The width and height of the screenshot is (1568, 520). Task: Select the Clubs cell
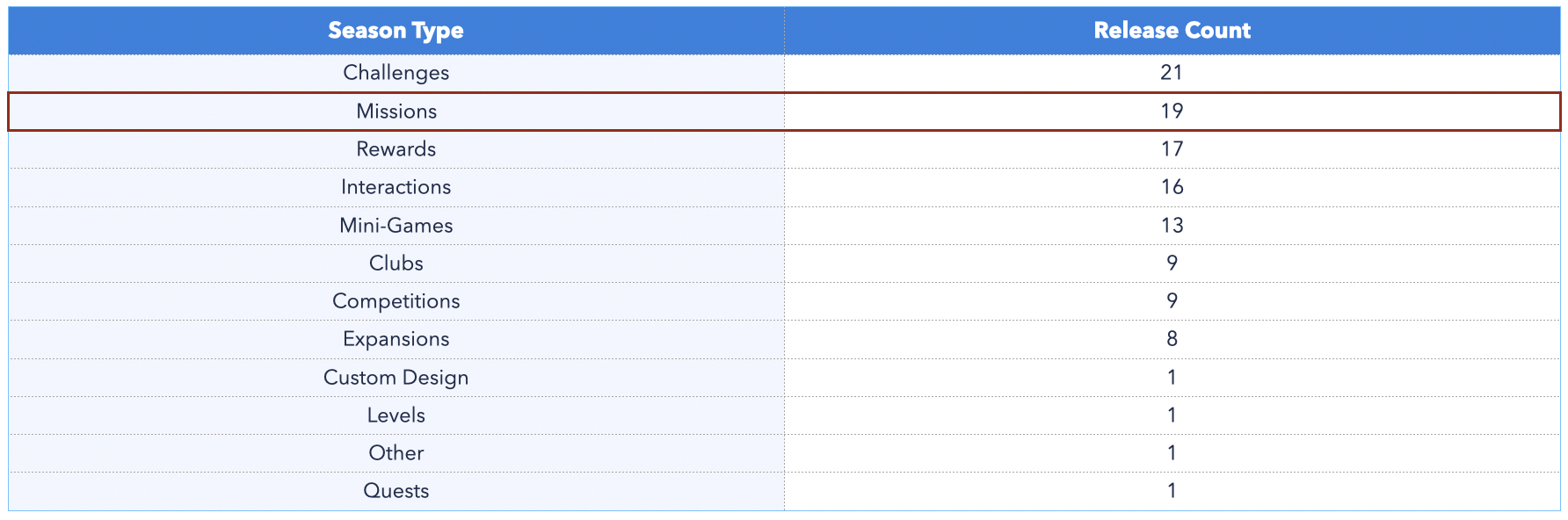[x=396, y=264]
